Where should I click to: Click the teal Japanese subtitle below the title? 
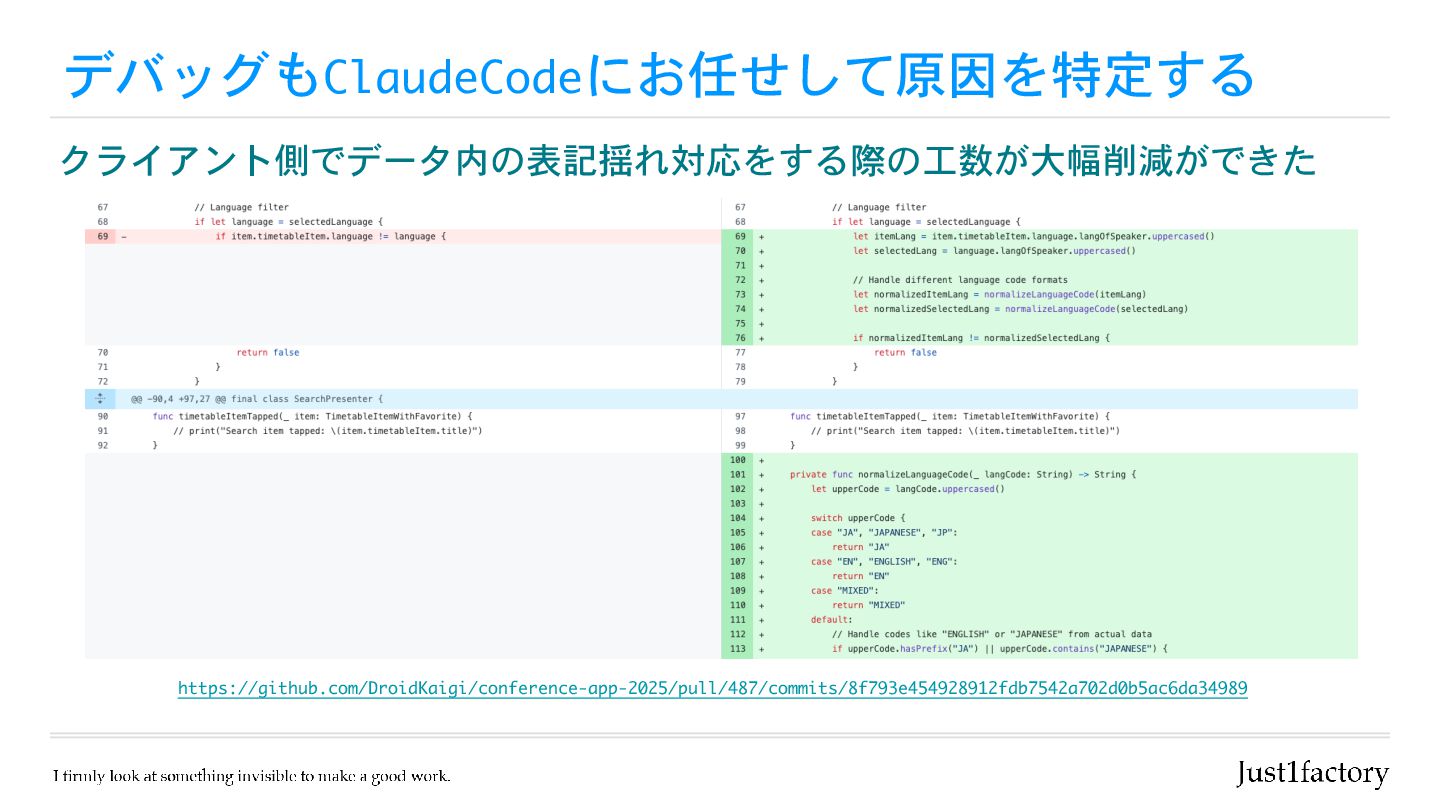pyautogui.click(x=688, y=161)
